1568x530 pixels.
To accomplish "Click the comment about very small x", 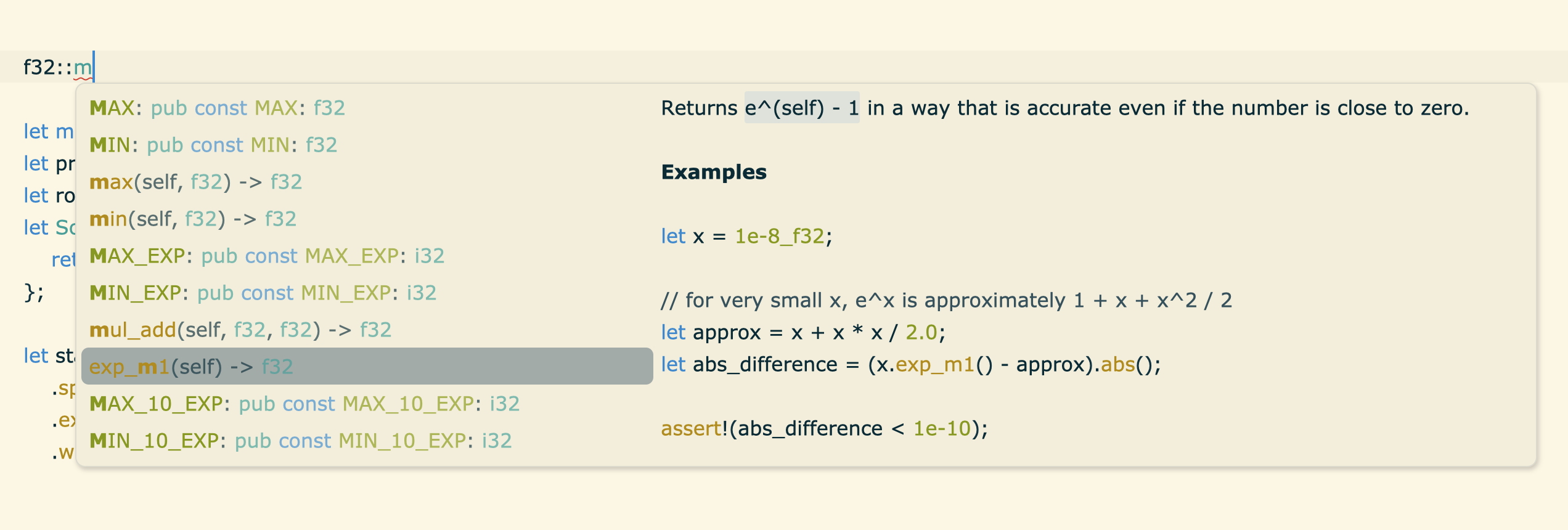I will (946, 300).
